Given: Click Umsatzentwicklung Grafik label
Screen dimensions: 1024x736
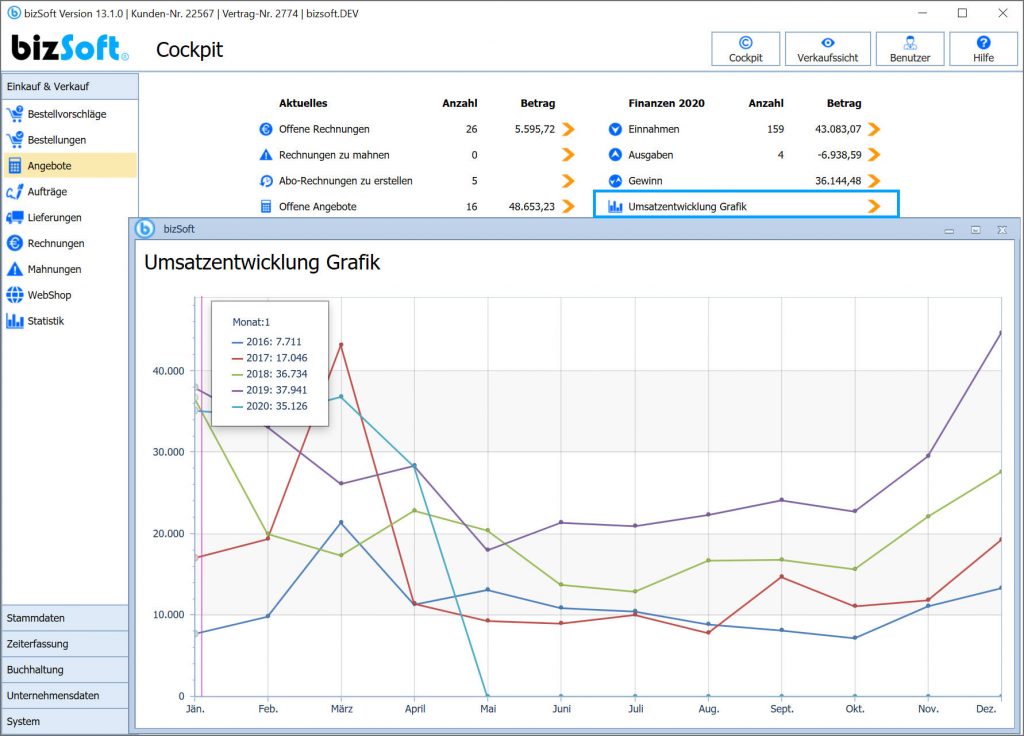Looking at the screenshot, I should point(687,206).
